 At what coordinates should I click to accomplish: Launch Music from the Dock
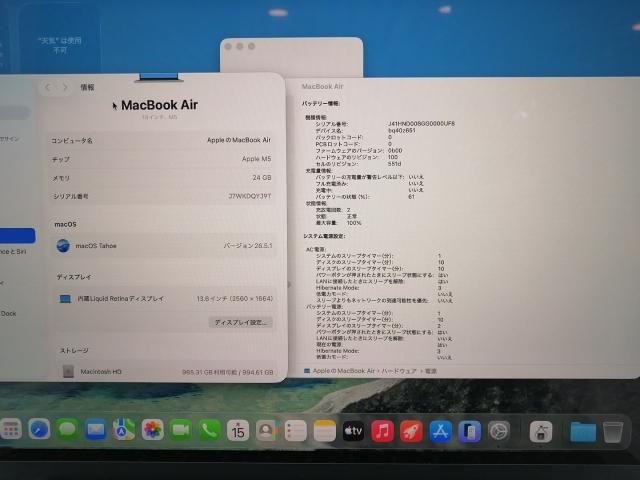382,431
